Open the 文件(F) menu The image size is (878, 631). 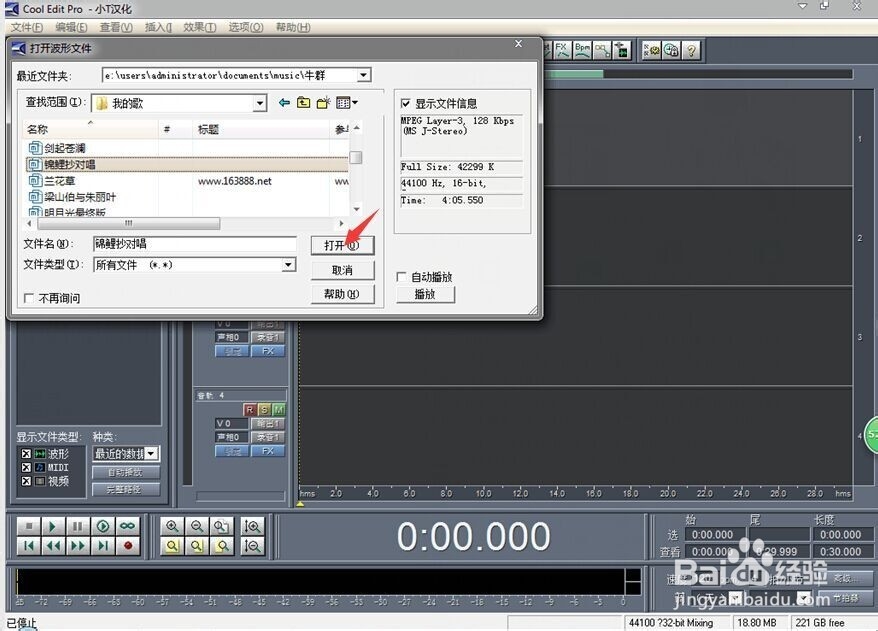(27, 27)
